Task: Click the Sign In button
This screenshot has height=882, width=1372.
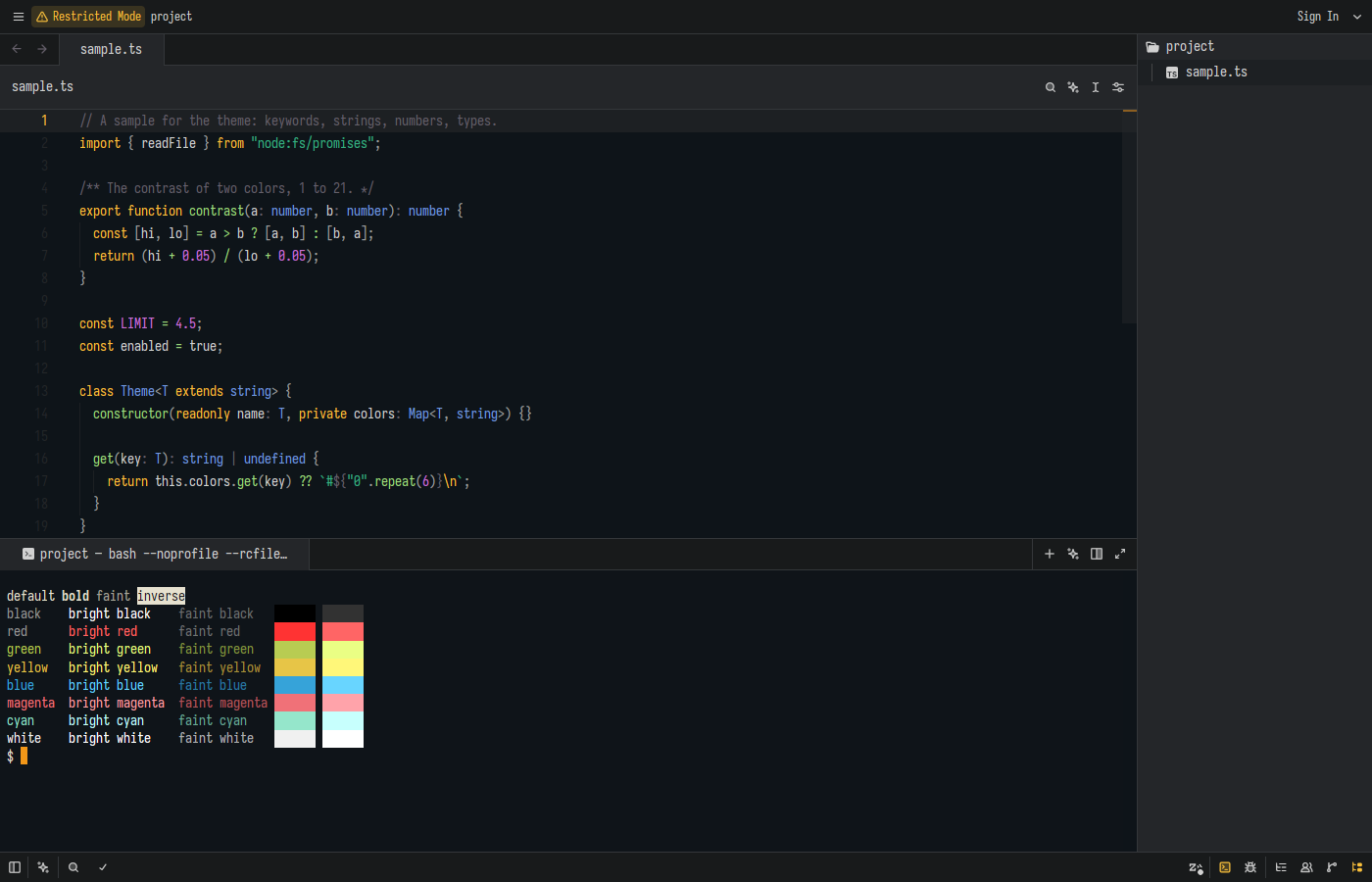Action: [1317, 17]
